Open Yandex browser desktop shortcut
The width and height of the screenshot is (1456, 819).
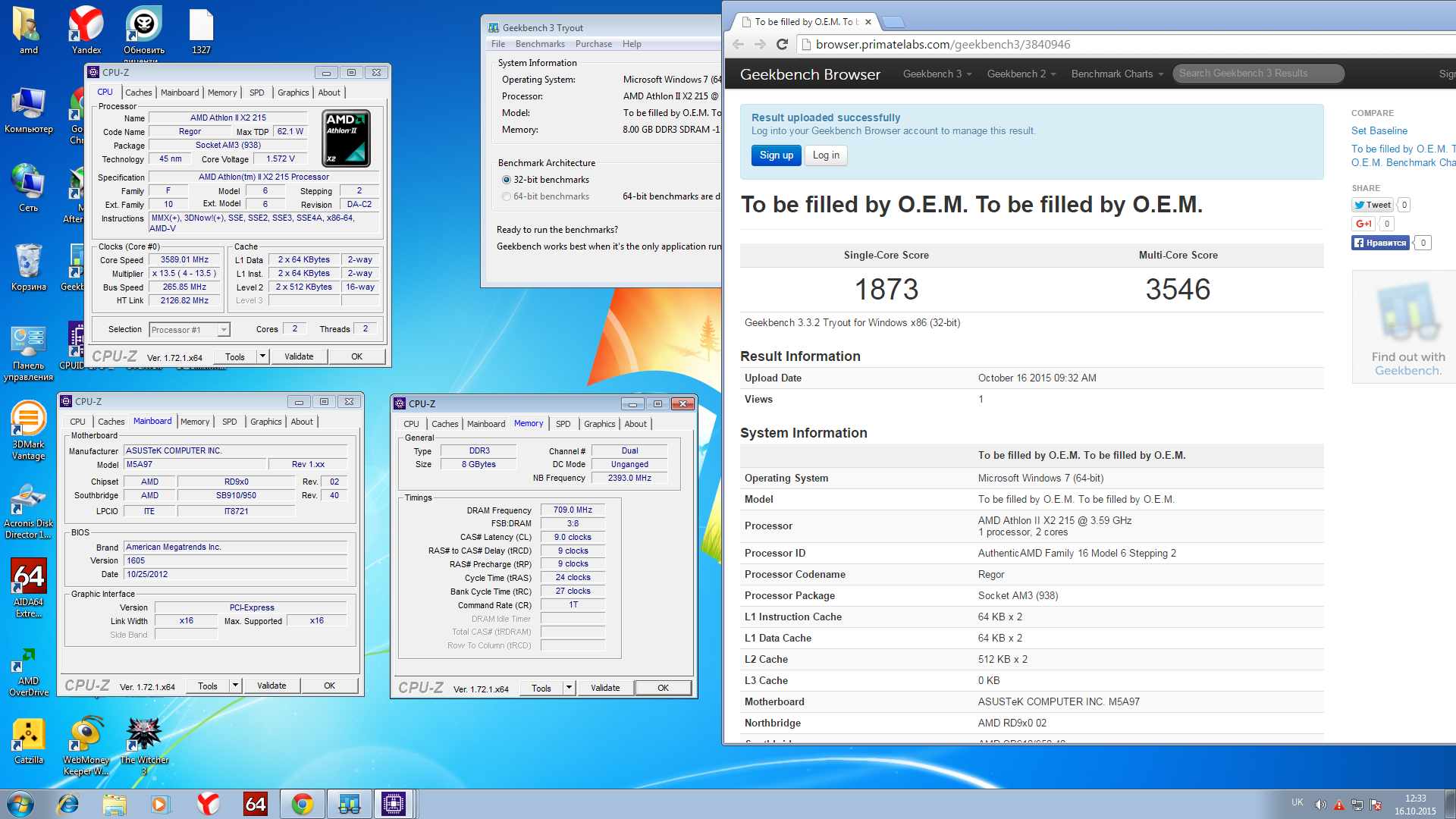pyautogui.click(x=86, y=30)
